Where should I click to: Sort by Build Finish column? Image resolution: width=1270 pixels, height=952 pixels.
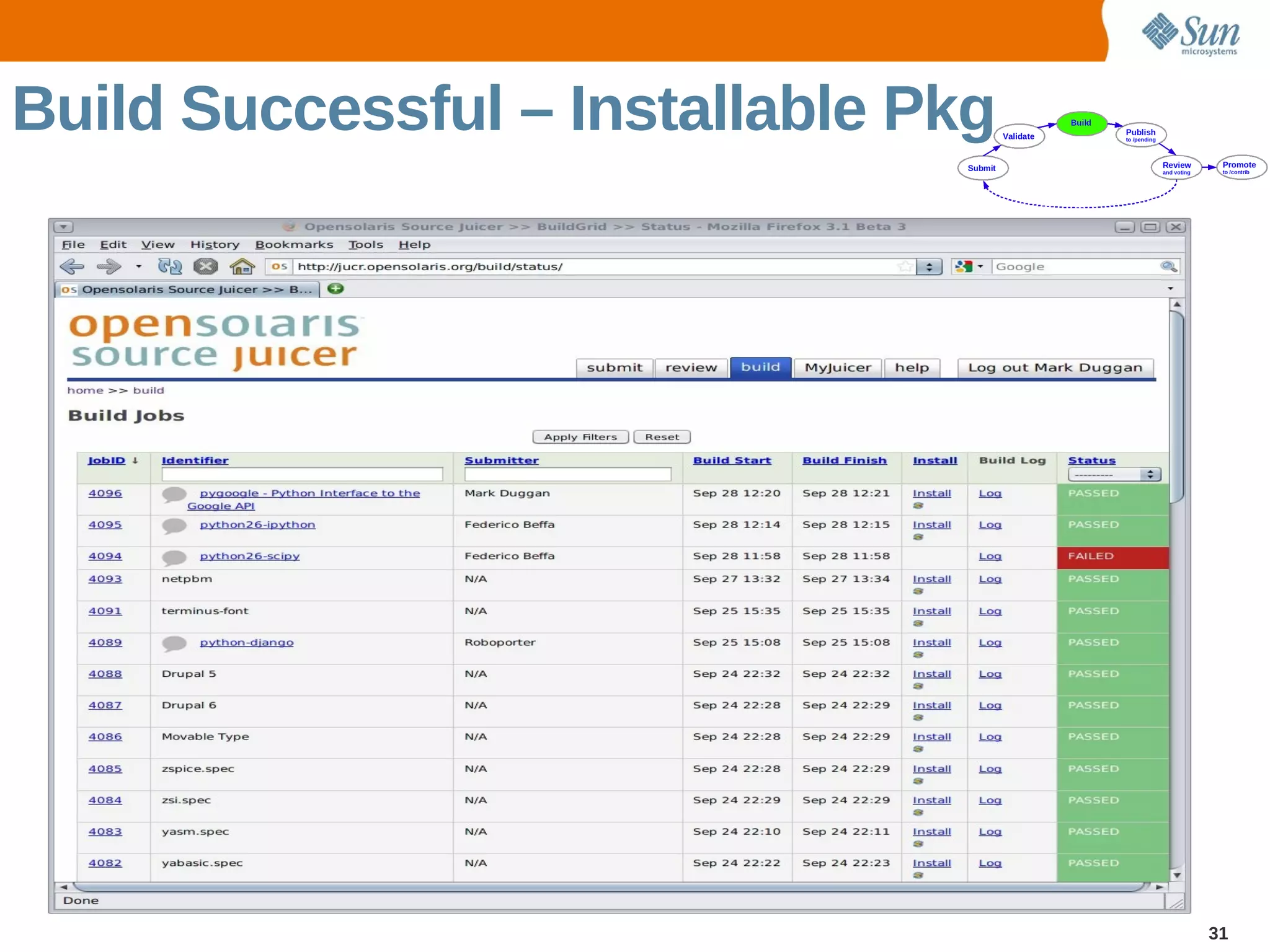(x=845, y=461)
